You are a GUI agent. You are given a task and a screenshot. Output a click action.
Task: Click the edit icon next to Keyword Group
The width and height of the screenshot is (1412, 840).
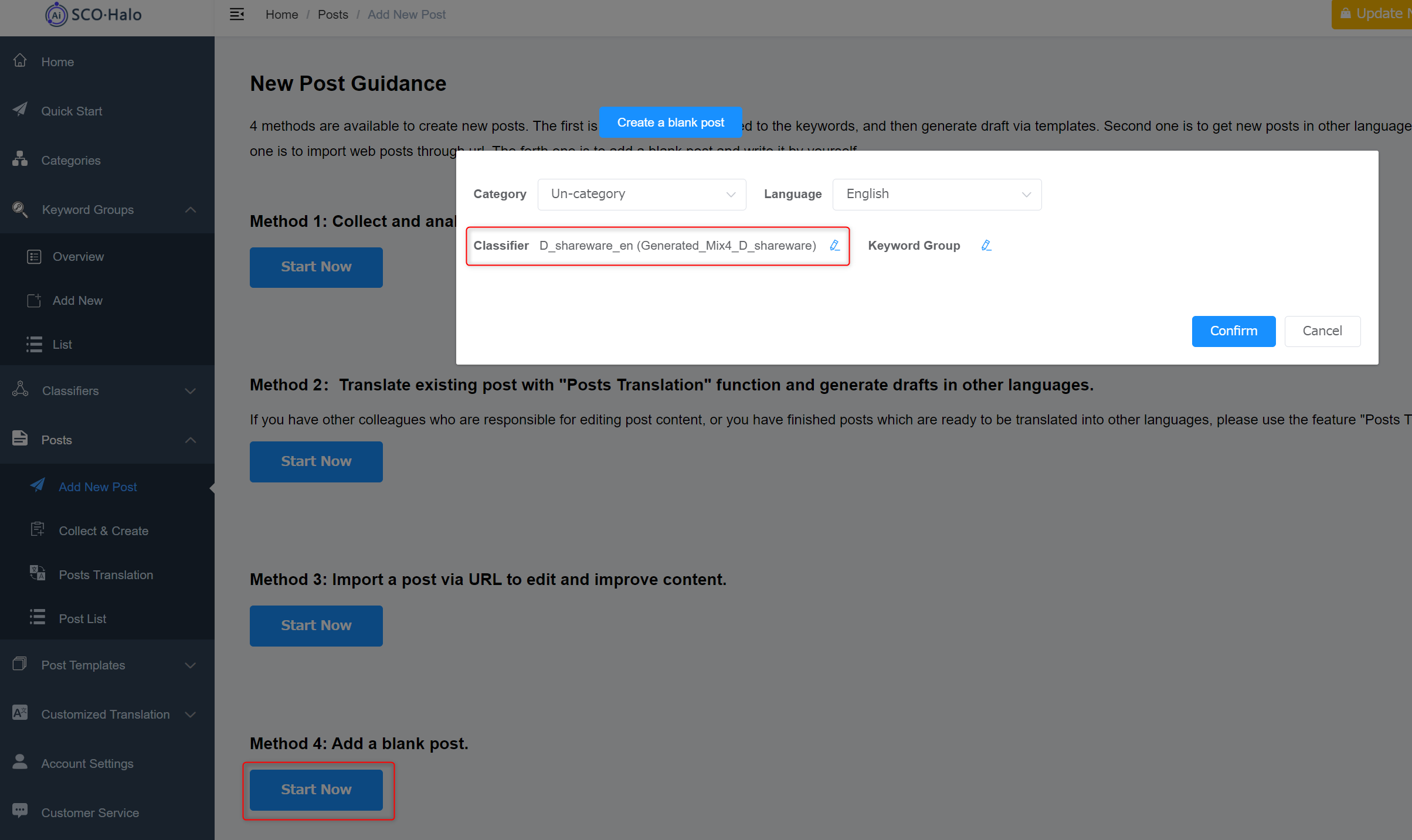[986, 245]
